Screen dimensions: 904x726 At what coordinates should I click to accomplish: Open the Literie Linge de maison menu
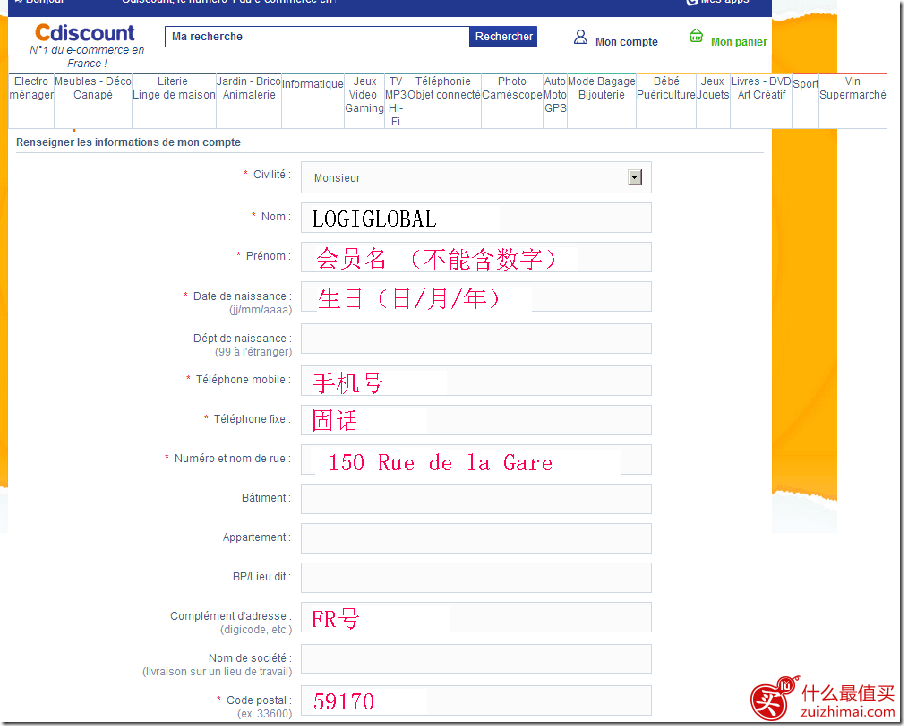pos(174,88)
